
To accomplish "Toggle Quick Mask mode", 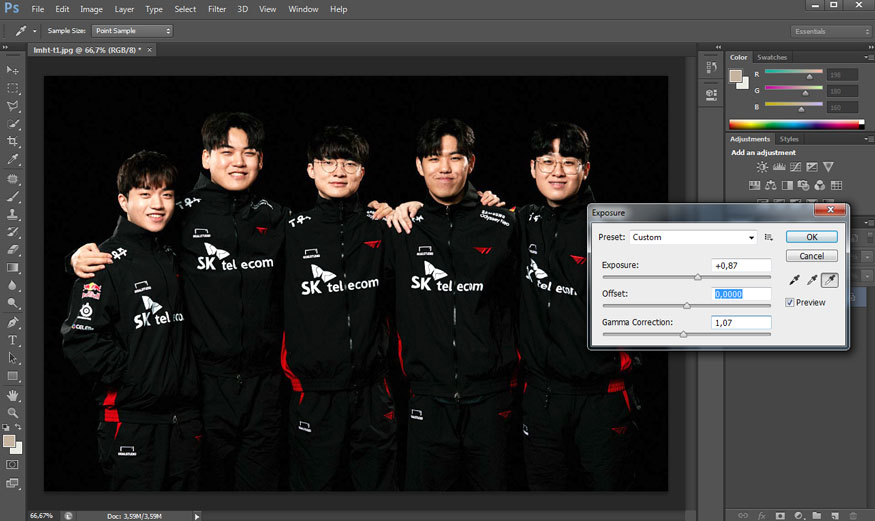I will pyautogui.click(x=12, y=464).
